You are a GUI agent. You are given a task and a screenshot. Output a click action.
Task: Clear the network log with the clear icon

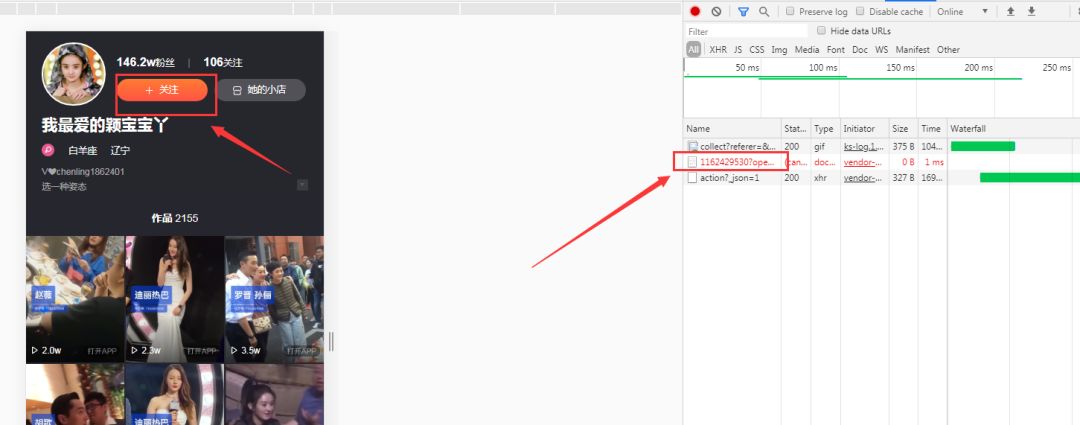tap(716, 11)
